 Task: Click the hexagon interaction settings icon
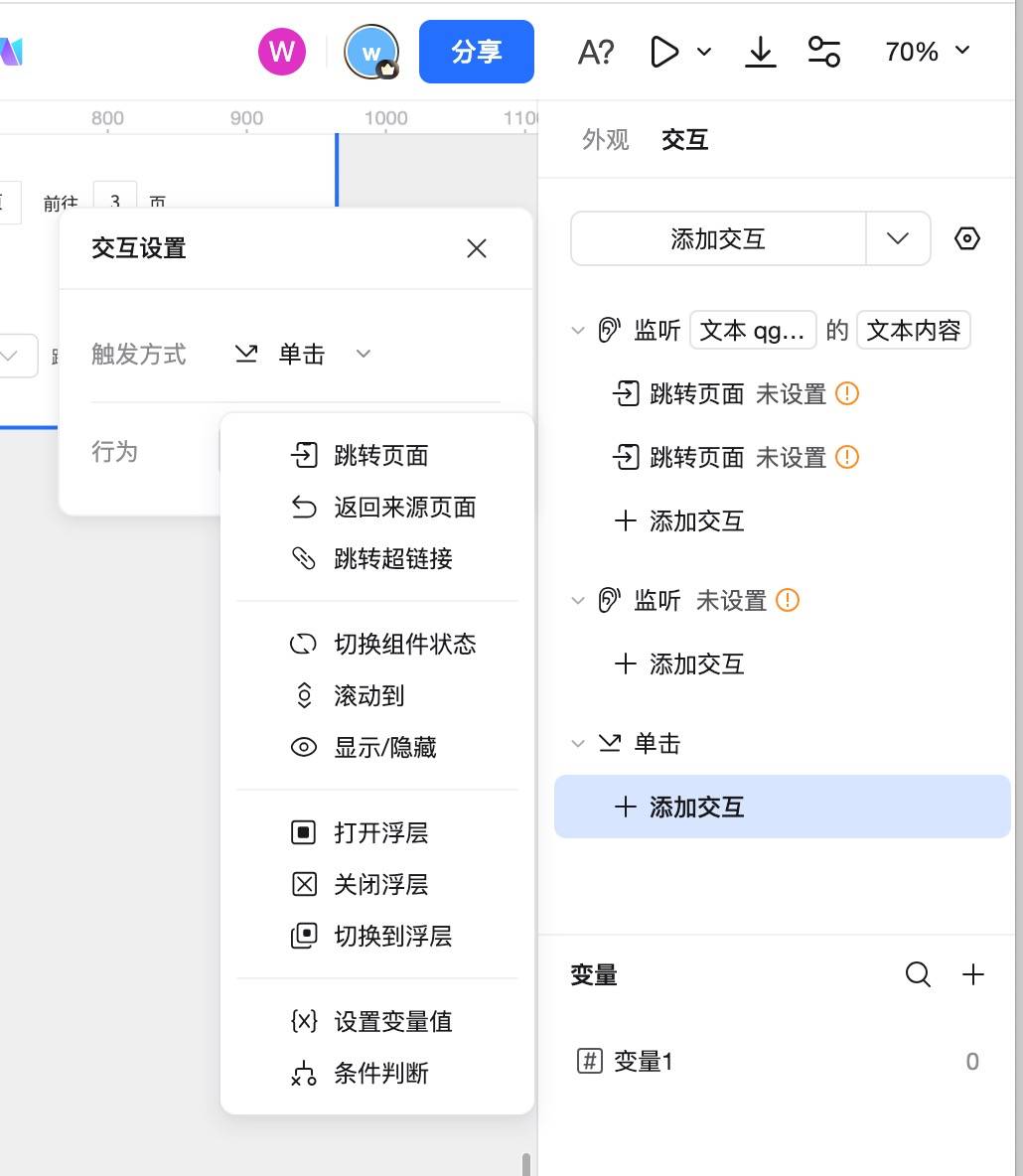966,238
